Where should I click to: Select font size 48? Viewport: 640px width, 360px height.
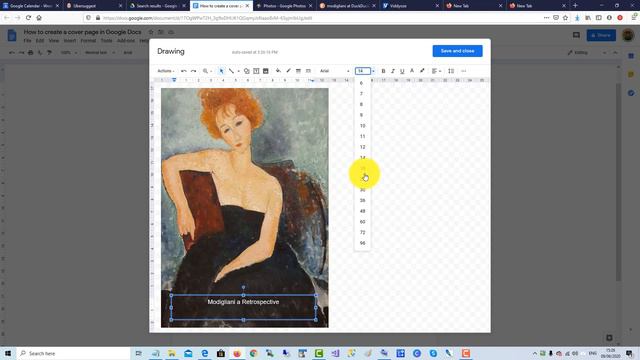point(362,211)
